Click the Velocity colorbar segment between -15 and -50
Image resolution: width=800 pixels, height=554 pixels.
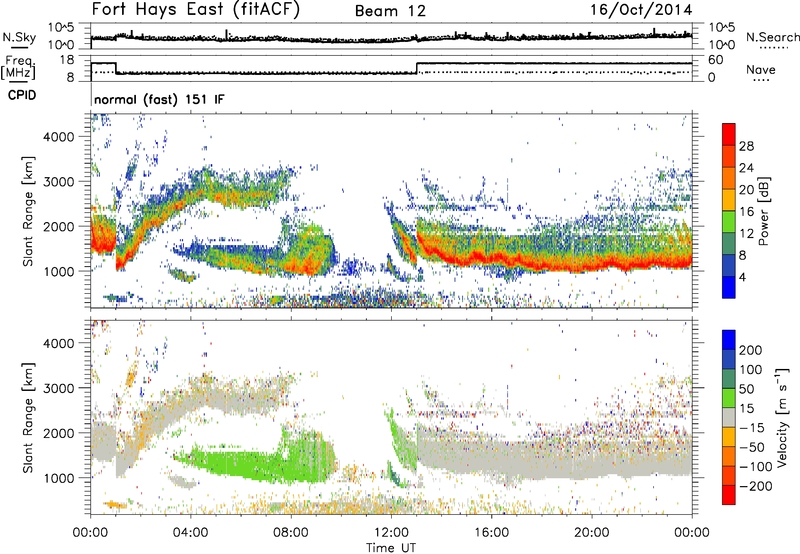(x=729, y=437)
